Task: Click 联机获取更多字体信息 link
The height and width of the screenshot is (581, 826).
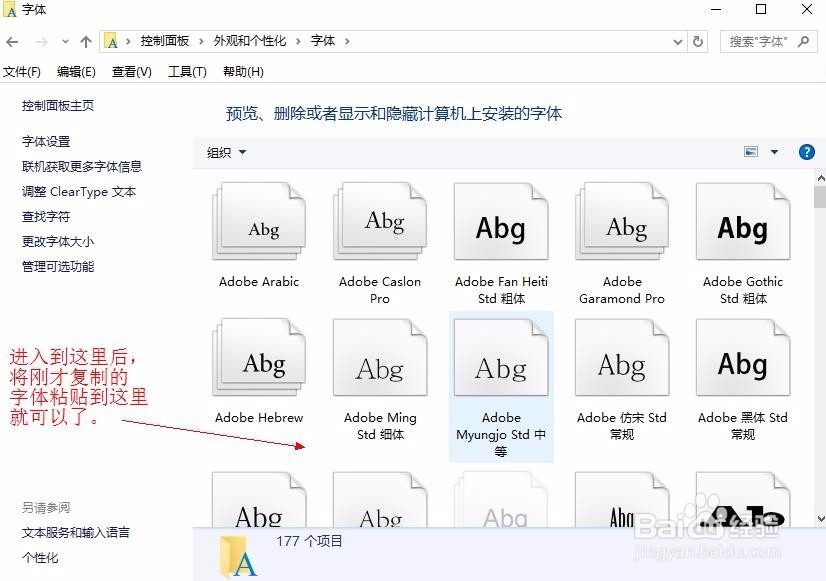Action: [x=82, y=166]
